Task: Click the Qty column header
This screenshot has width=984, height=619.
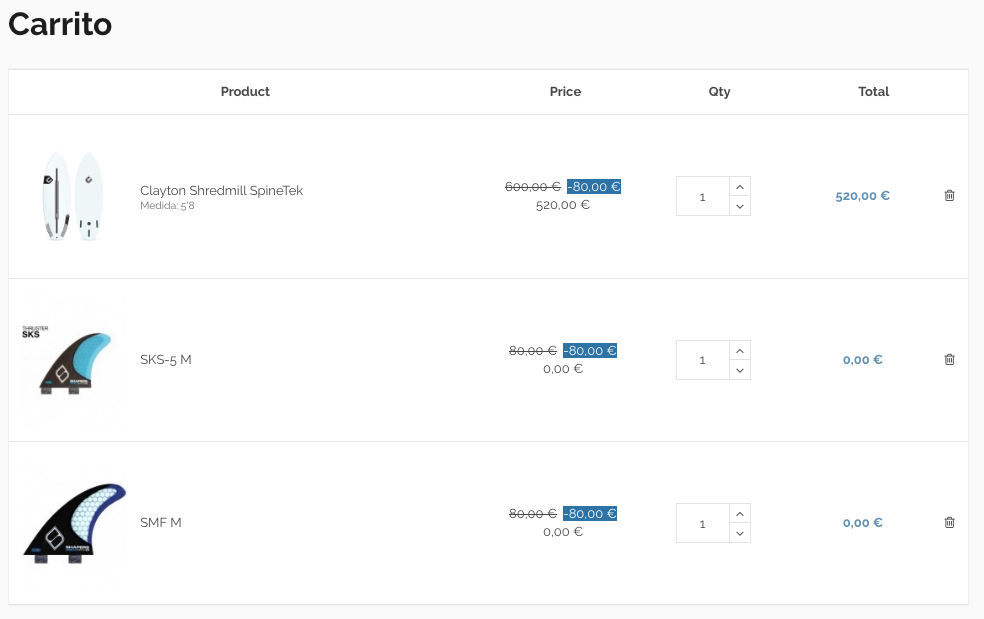Action: tap(720, 92)
